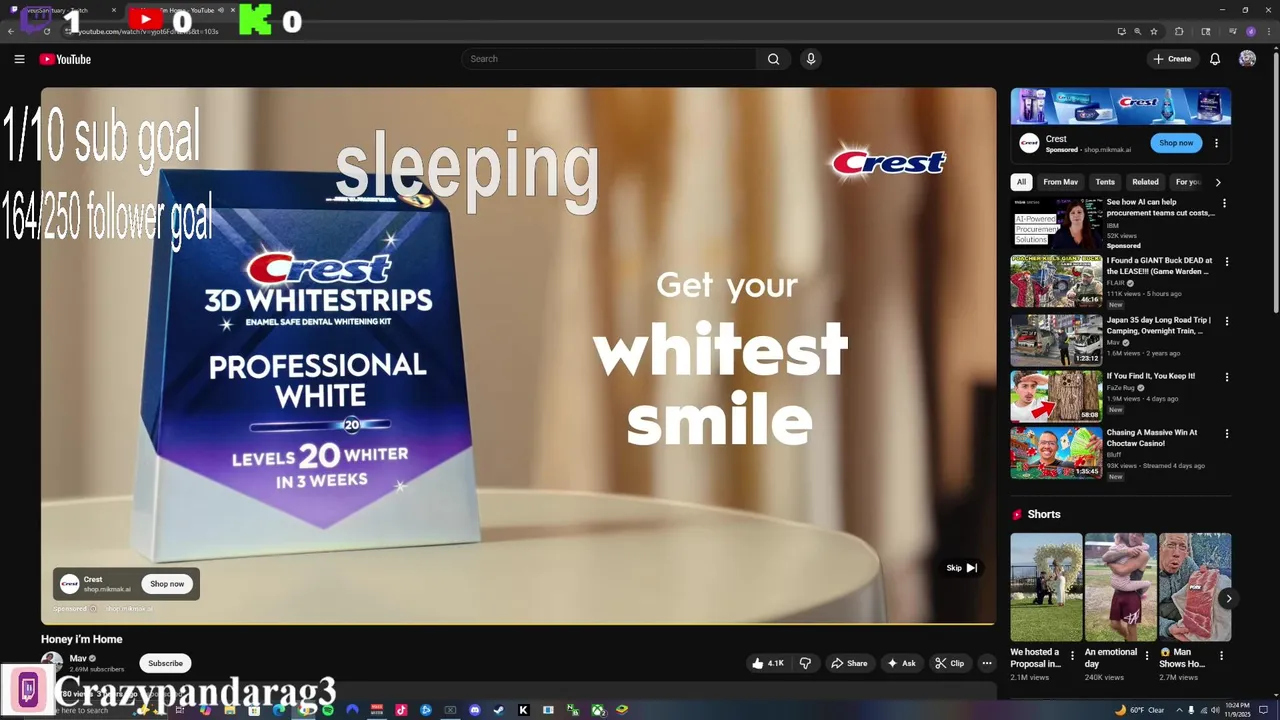Screen dimensions: 1280x720
Task: Open the browser three-dot menu
Action: tap(1267, 31)
